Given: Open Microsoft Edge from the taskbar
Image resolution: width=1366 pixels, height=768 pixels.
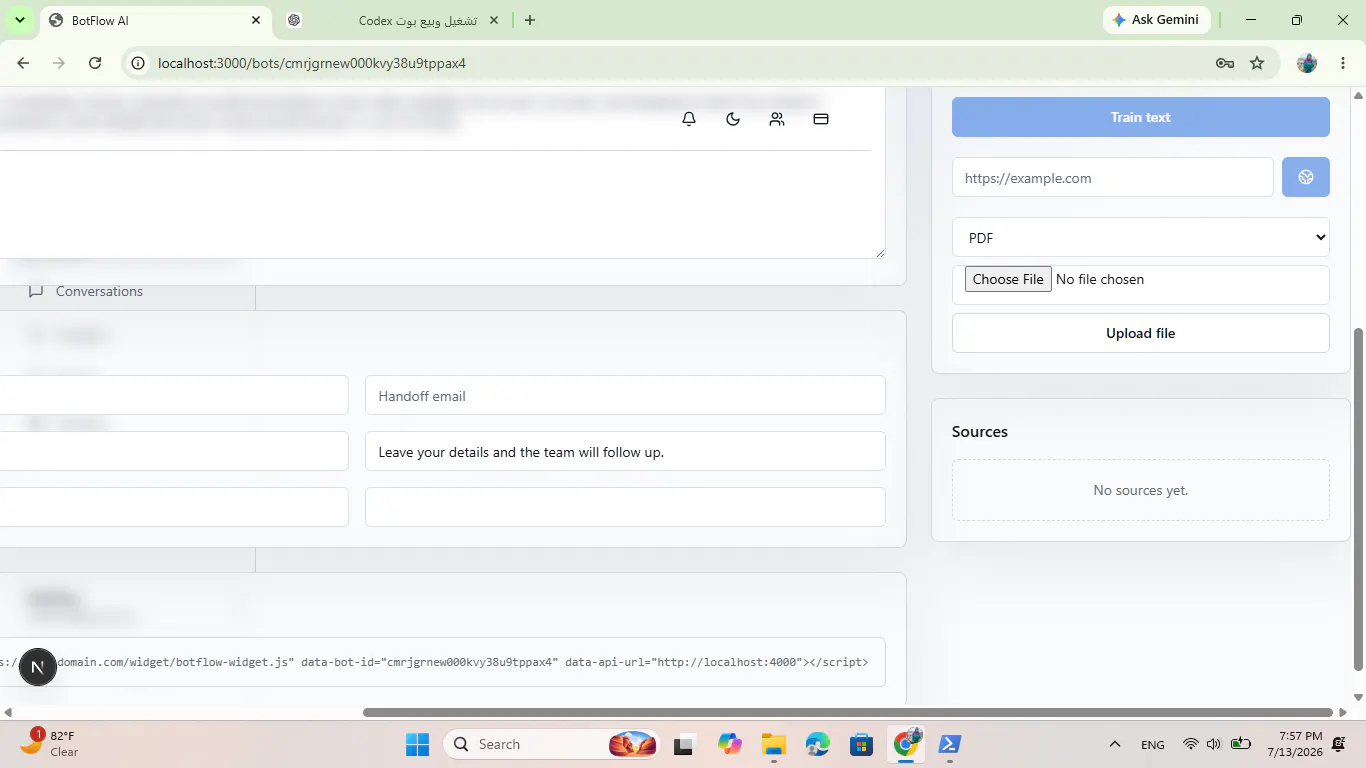Looking at the screenshot, I should click(817, 744).
